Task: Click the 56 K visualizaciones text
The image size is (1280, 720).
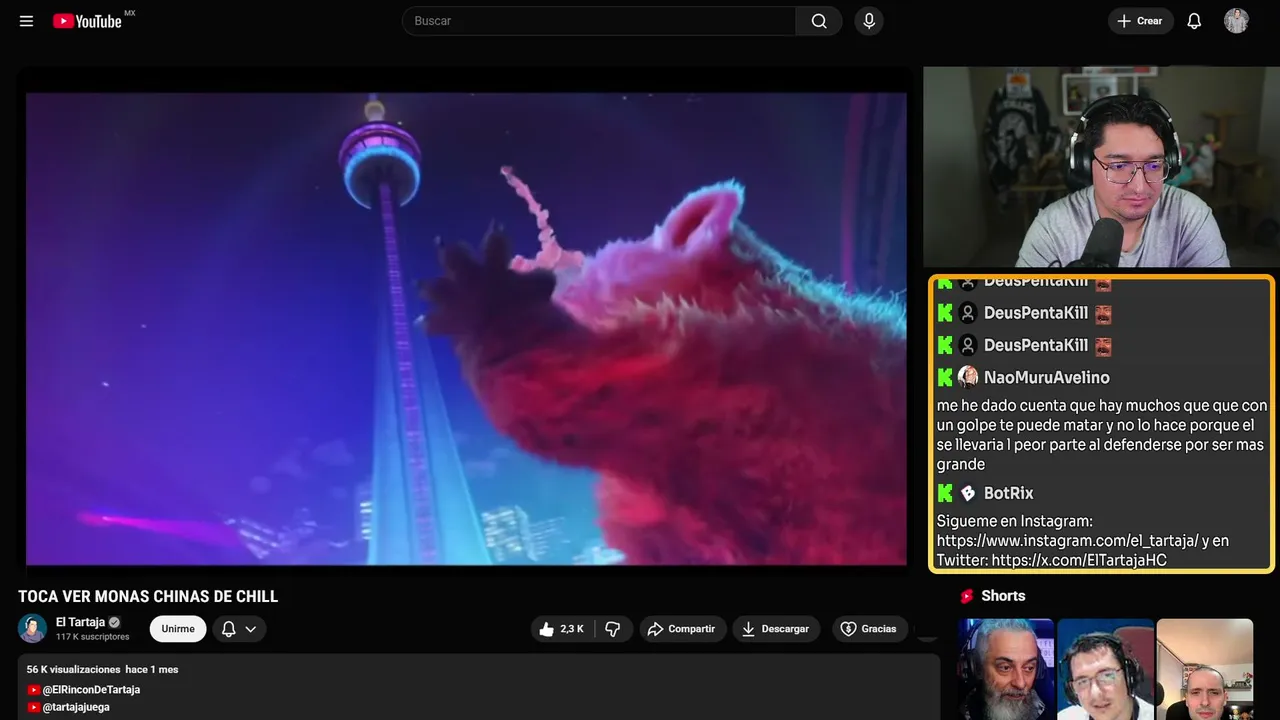Action: click(73, 669)
